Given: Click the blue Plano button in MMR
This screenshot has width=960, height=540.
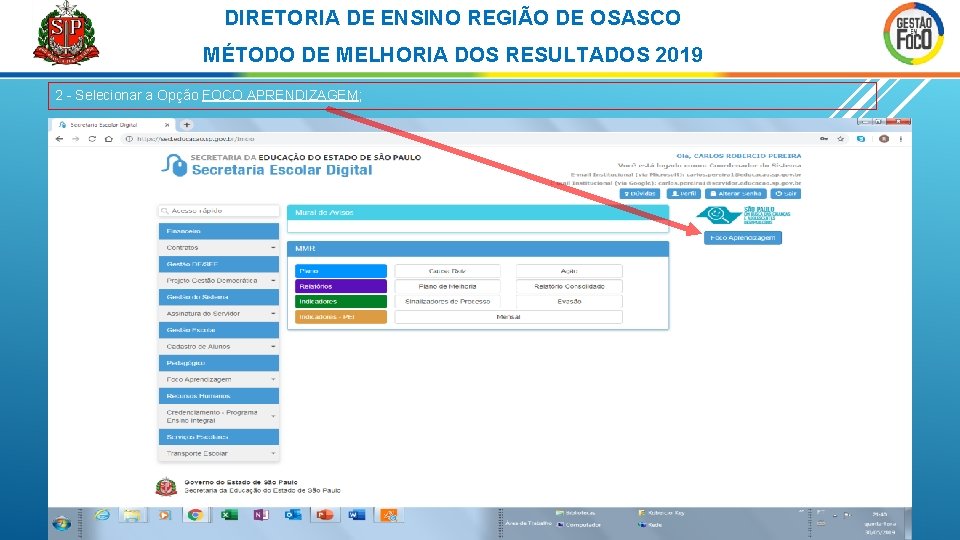Looking at the screenshot, I should pos(341,271).
